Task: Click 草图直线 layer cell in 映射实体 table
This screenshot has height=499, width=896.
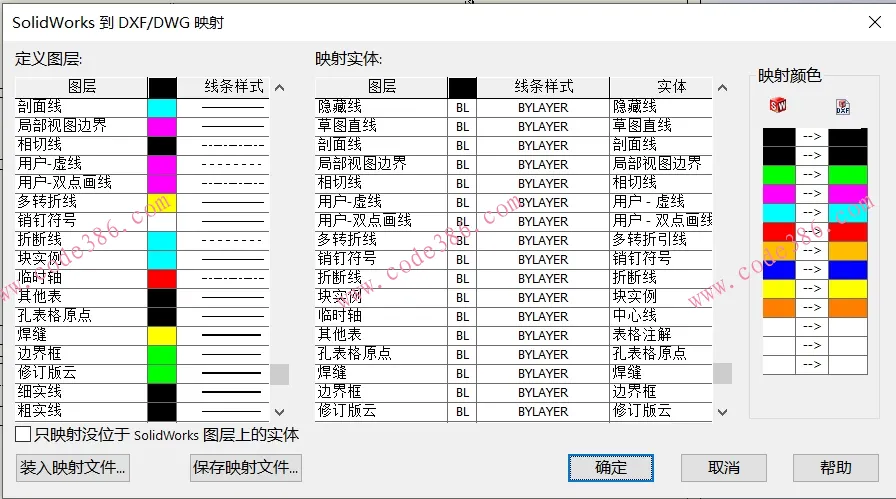Action: 381,126
